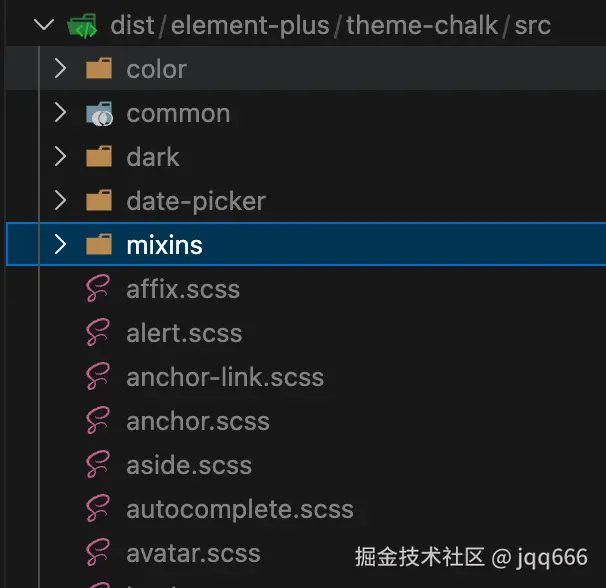Expand the dark folder chevron
This screenshot has height=588, width=606.
tap(61, 157)
